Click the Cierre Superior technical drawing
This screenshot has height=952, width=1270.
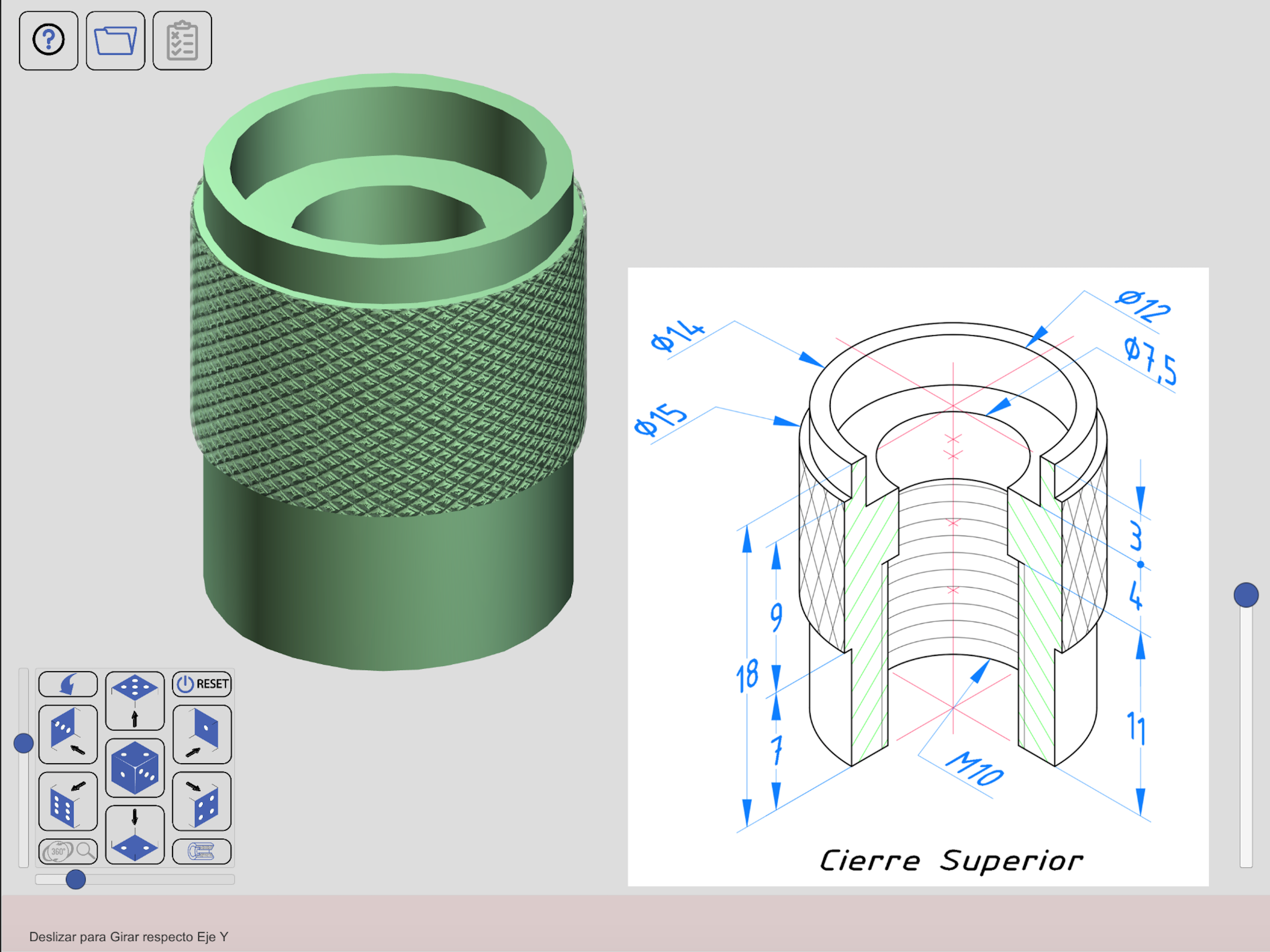918,576
